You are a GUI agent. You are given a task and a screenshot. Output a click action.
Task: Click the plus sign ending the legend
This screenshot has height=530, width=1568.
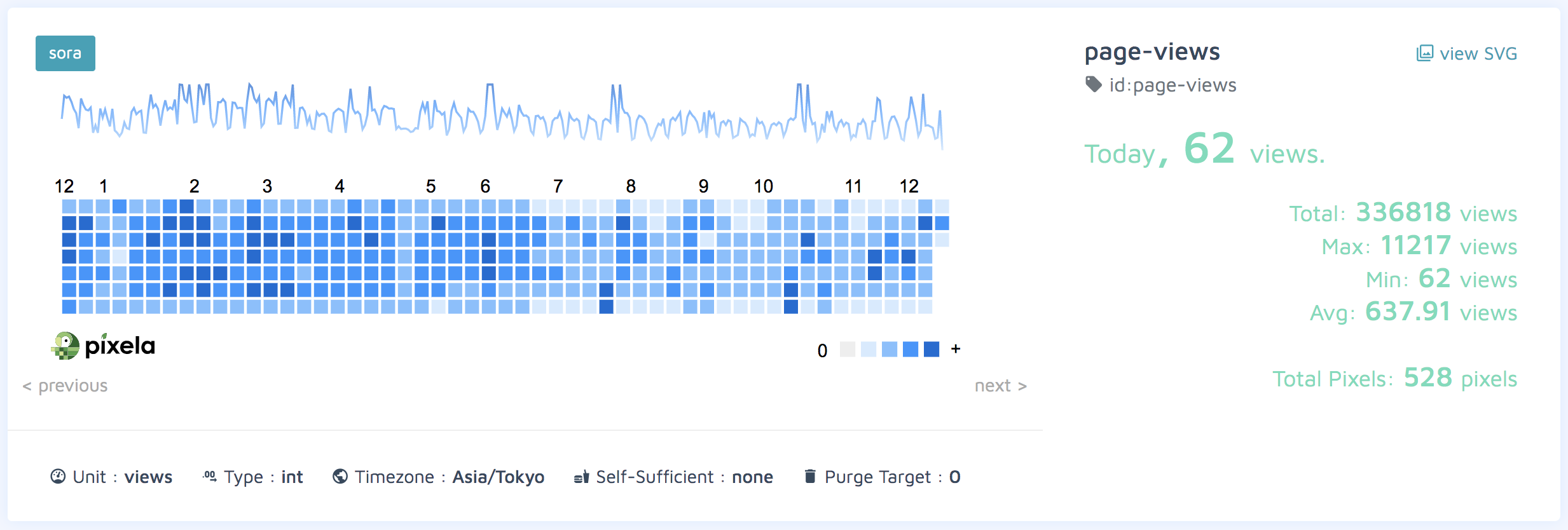pos(955,349)
